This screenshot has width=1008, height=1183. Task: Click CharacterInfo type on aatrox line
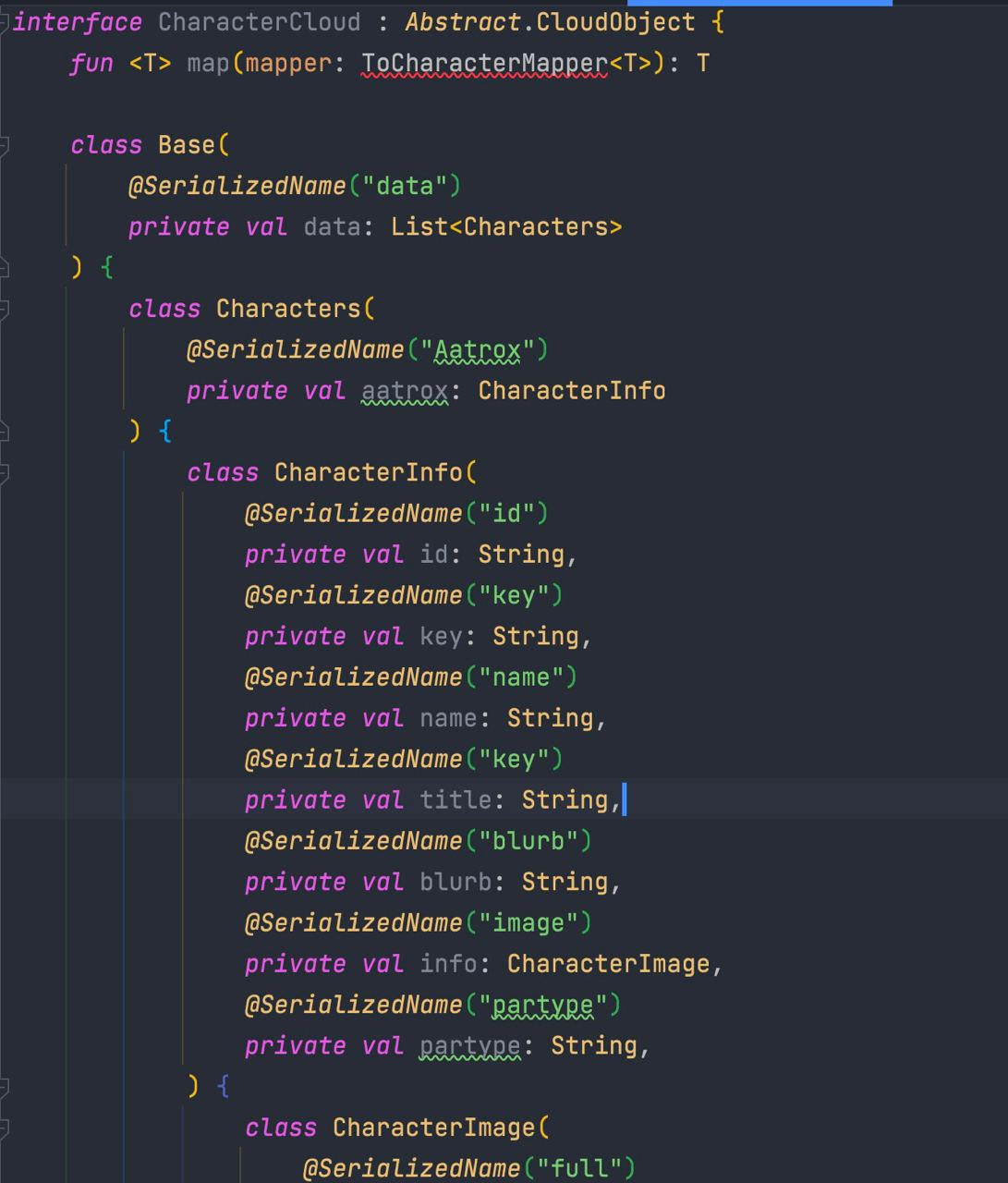572,390
